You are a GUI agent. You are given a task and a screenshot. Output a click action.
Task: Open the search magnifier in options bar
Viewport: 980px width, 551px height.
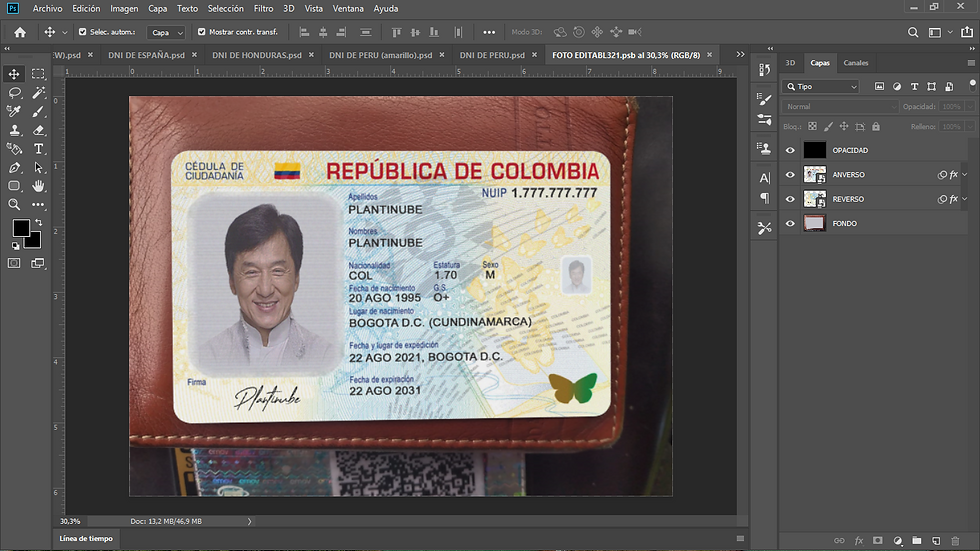click(913, 32)
